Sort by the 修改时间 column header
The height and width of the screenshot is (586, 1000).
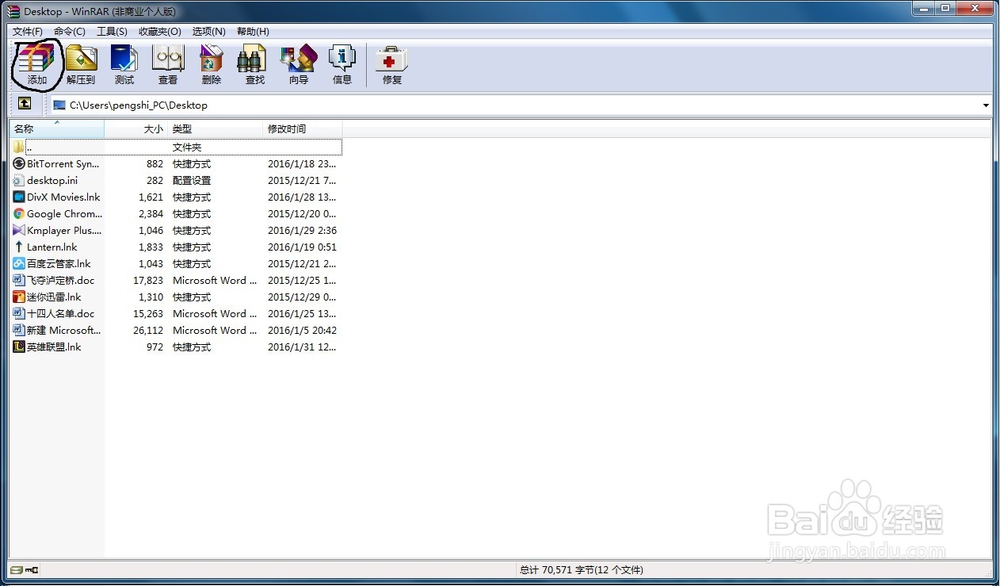point(302,129)
